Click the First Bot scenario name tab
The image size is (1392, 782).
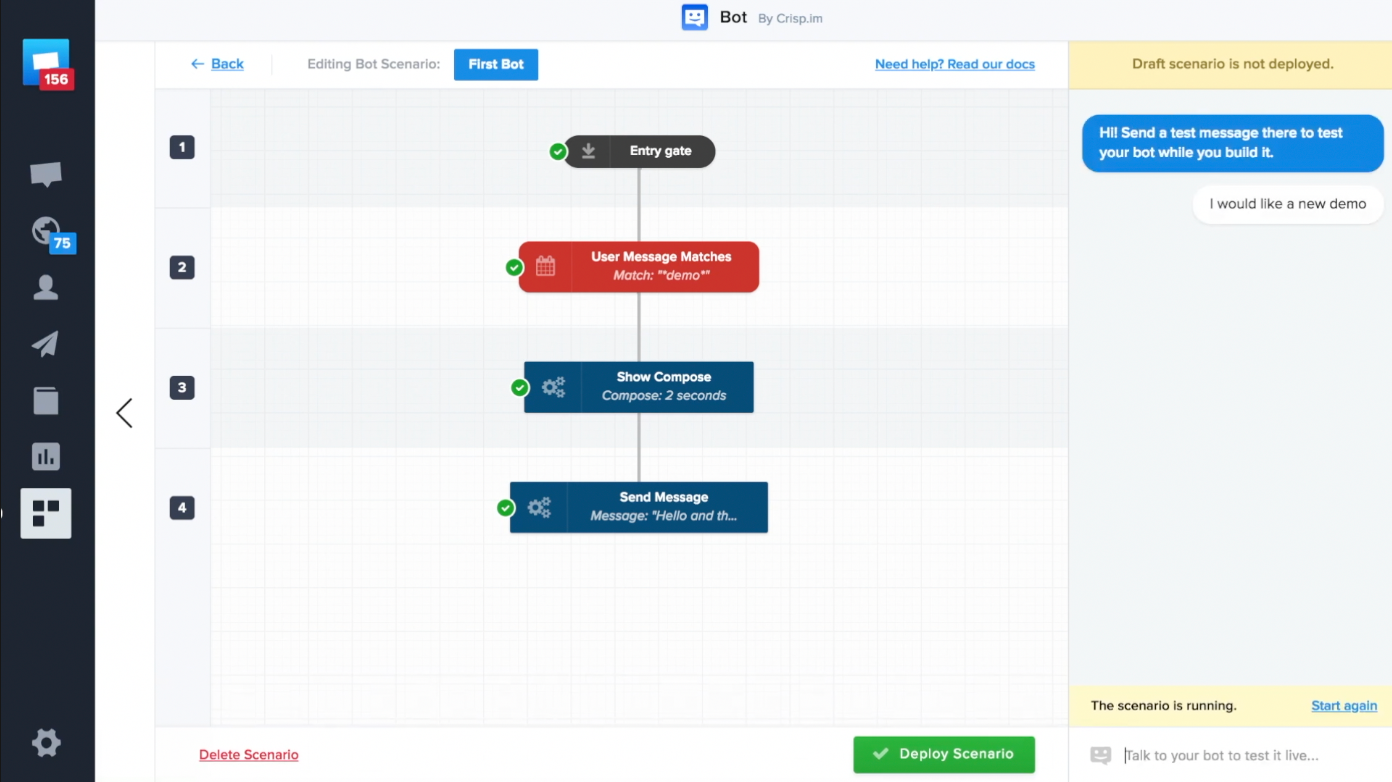(496, 64)
